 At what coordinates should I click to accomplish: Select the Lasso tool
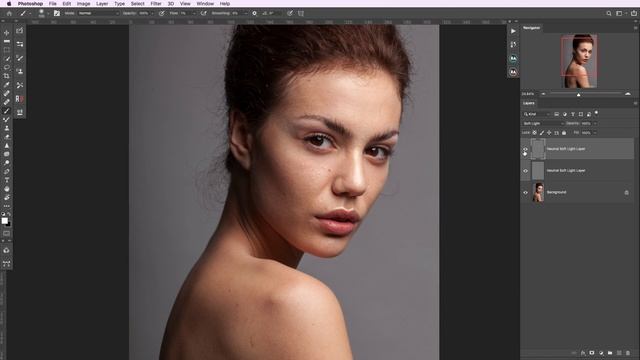(x=7, y=67)
